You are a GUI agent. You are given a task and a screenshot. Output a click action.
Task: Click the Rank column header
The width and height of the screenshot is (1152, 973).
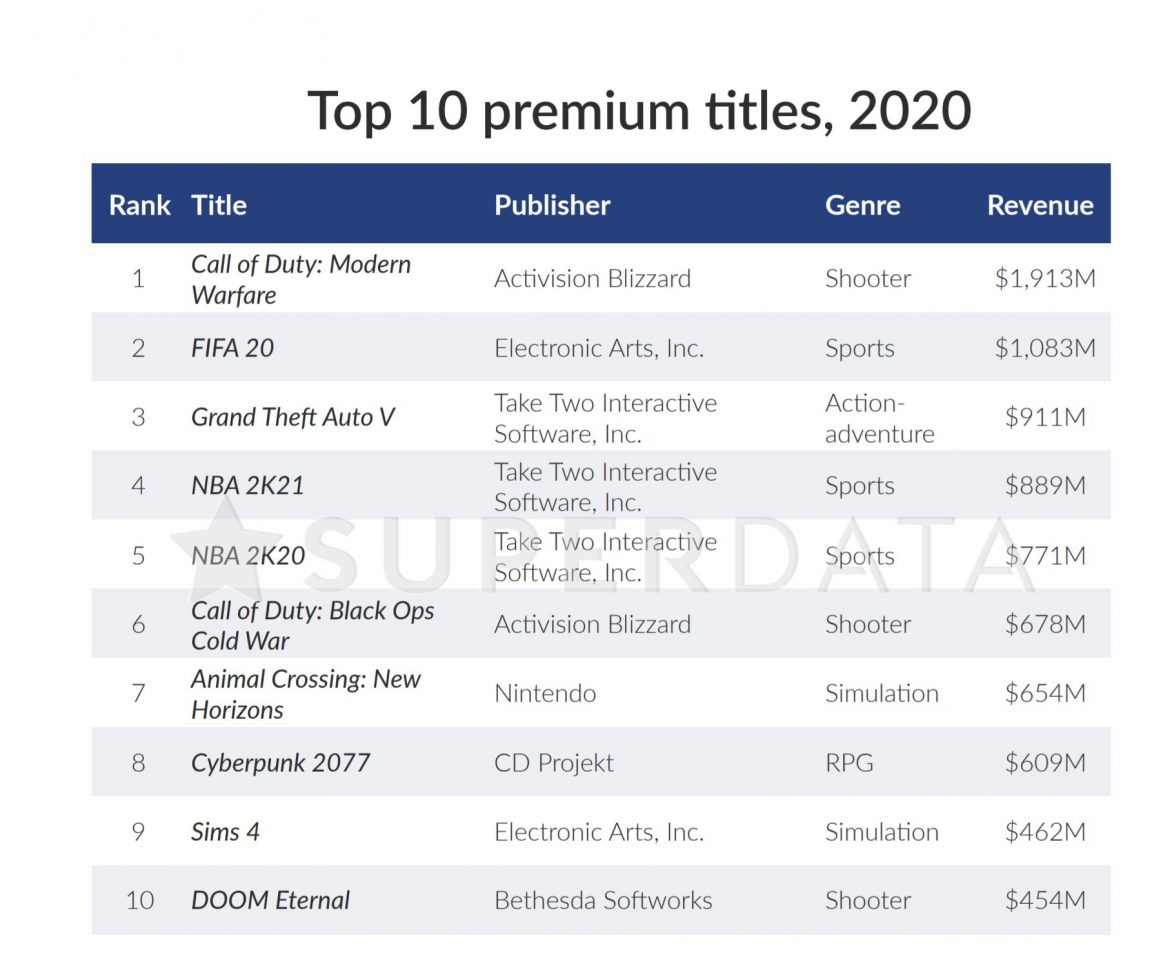(139, 205)
